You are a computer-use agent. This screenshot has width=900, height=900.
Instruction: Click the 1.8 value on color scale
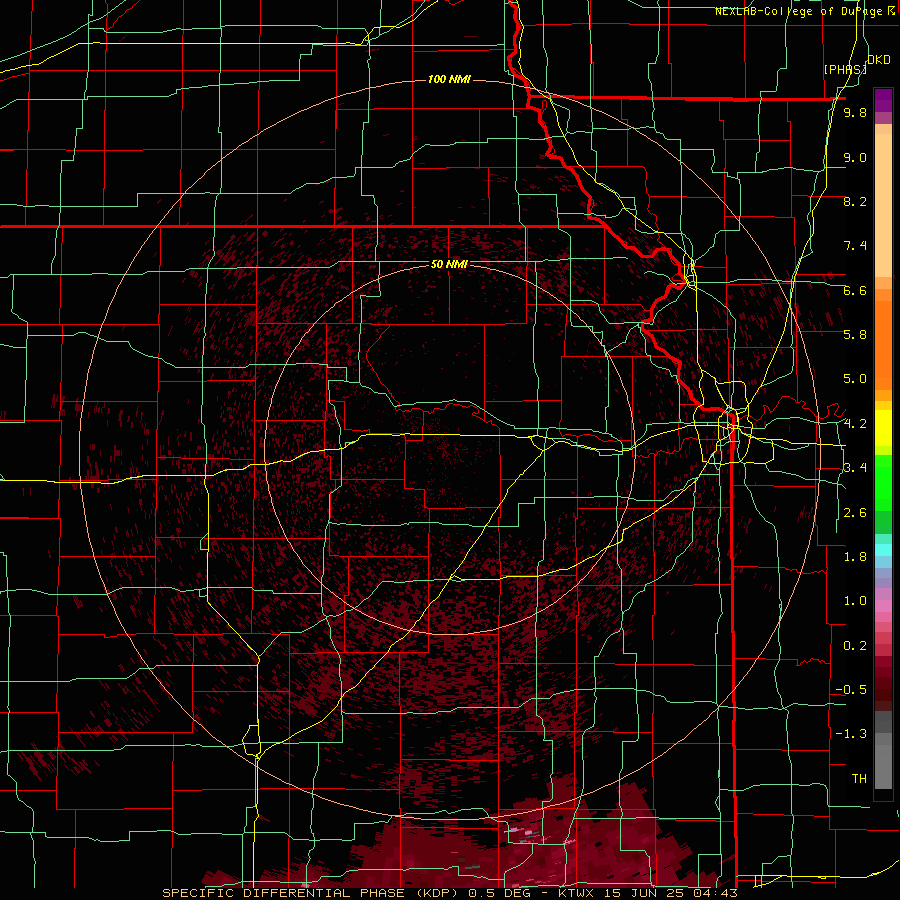(855, 557)
